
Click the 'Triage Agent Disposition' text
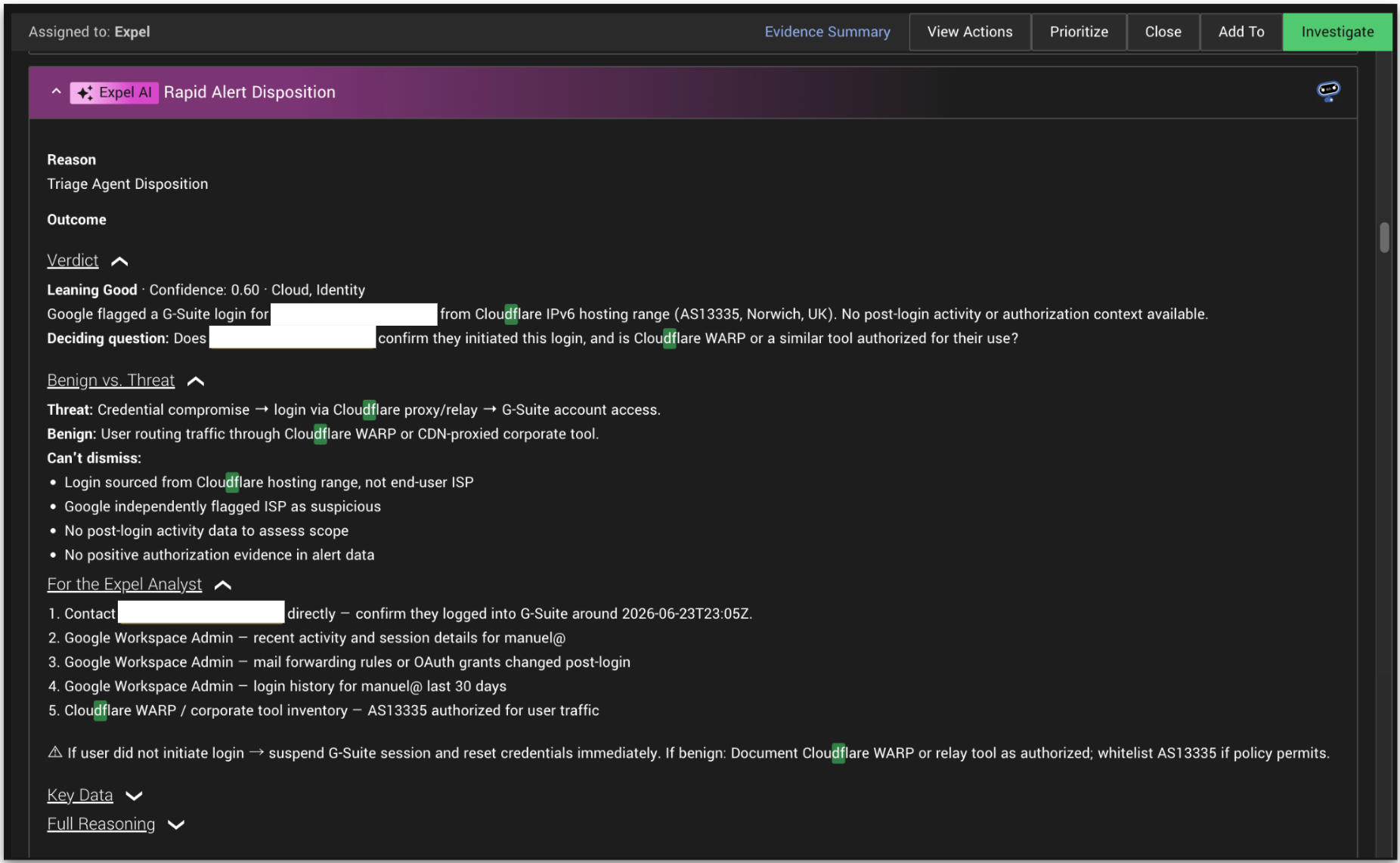[x=128, y=184]
